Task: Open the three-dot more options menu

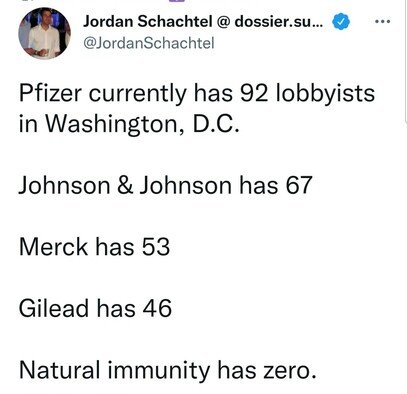Action: click(x=382, y=22)
